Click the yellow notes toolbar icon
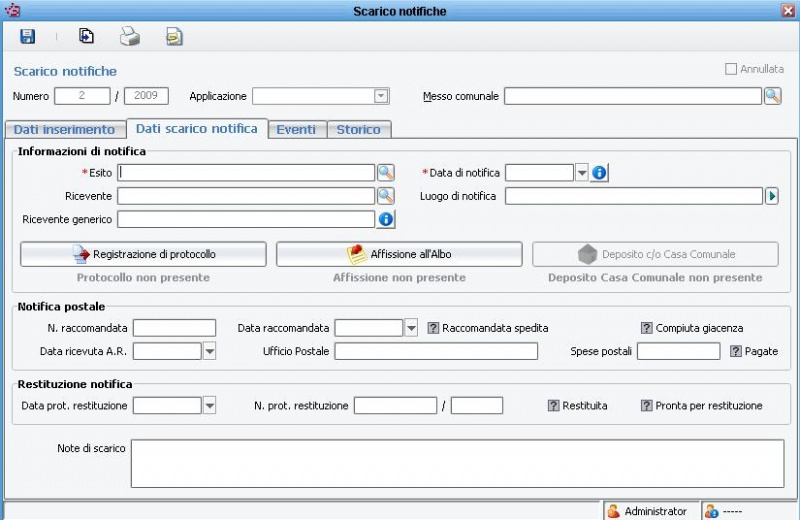The width and height of the screenshot is (800, 520). (174, 37)
